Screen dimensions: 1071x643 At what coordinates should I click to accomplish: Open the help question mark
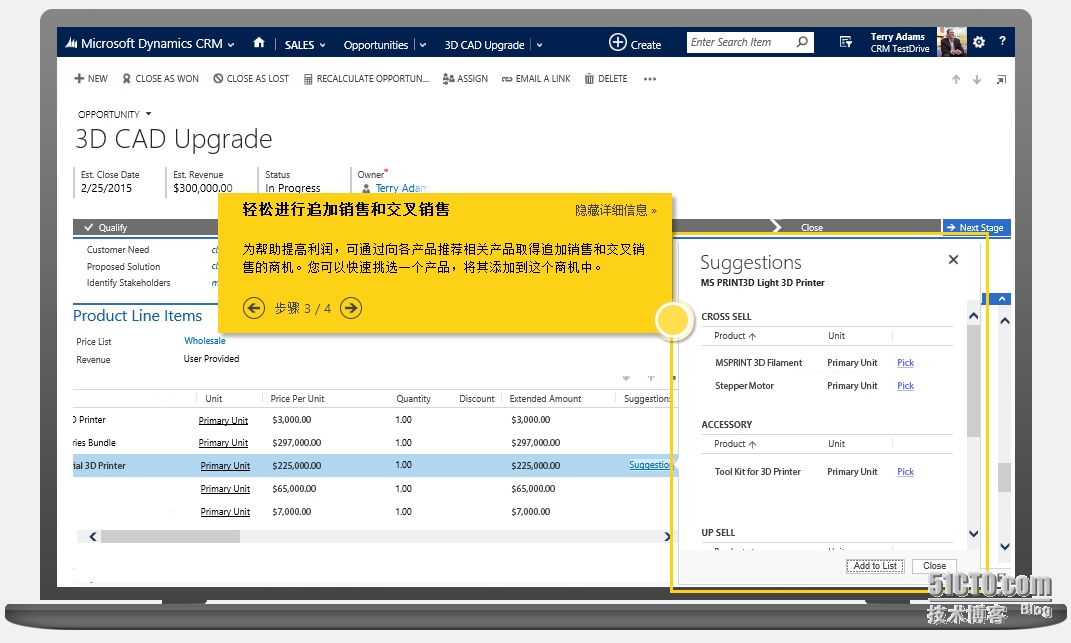[x=1002, y=41]
